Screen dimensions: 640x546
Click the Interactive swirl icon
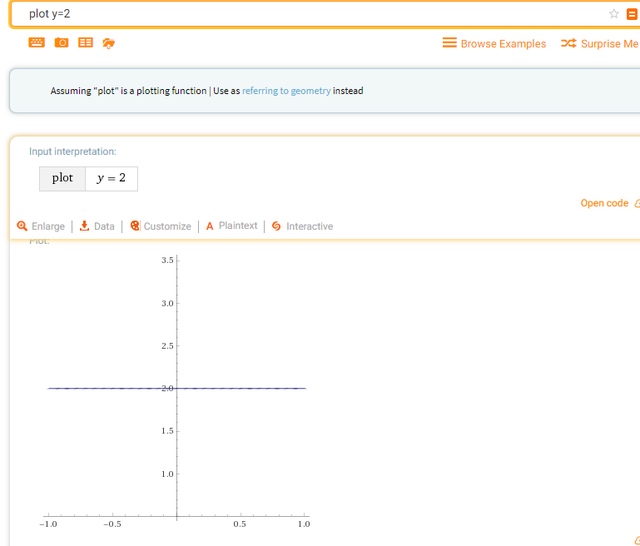(x=276, y=226)
